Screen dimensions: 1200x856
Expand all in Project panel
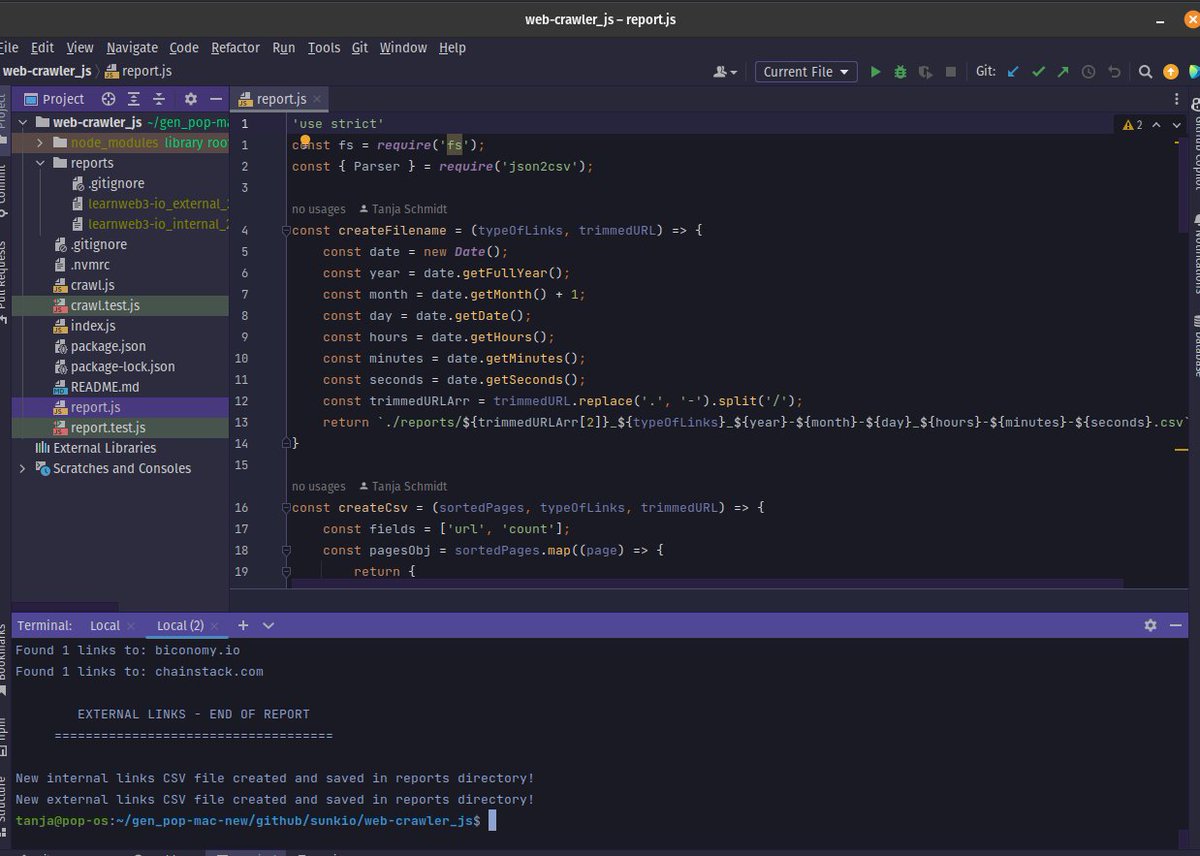(x=134, y=99)
